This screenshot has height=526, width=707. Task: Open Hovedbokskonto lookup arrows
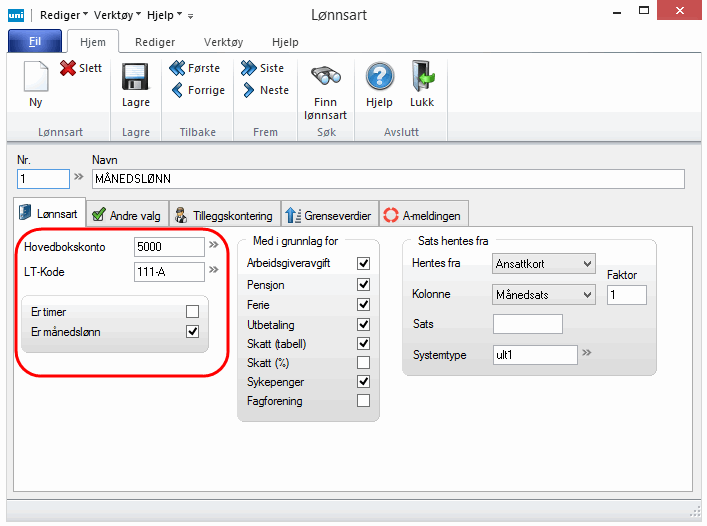[213, 246]
